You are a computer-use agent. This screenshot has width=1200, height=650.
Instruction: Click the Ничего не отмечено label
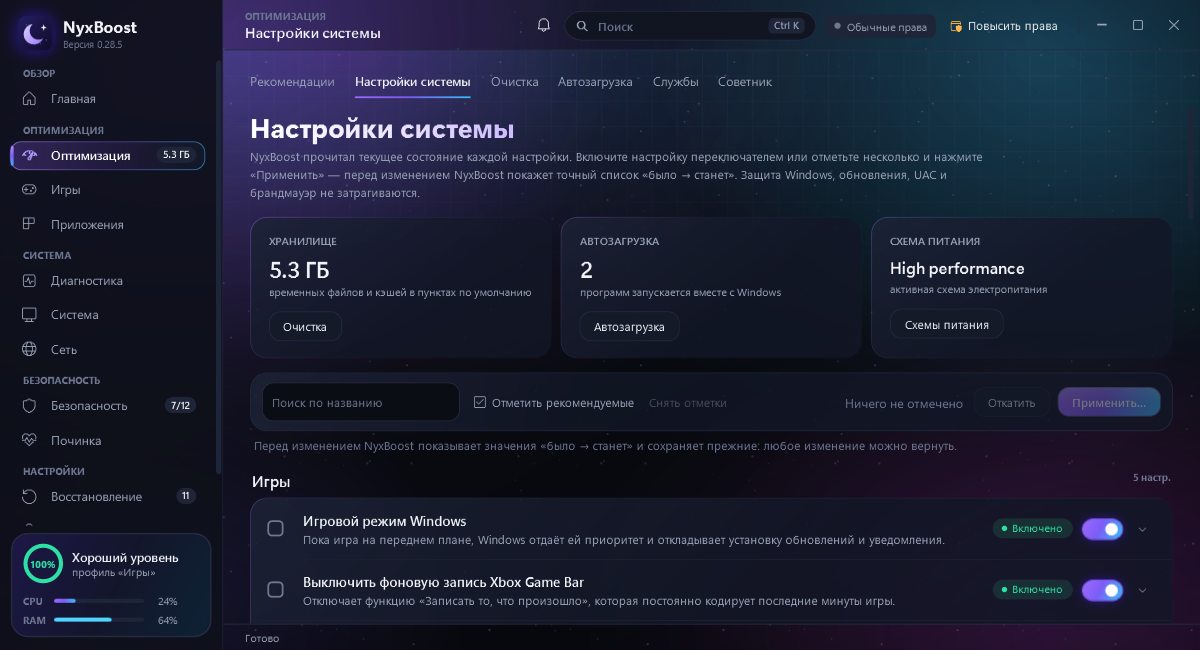coord(904,404)
